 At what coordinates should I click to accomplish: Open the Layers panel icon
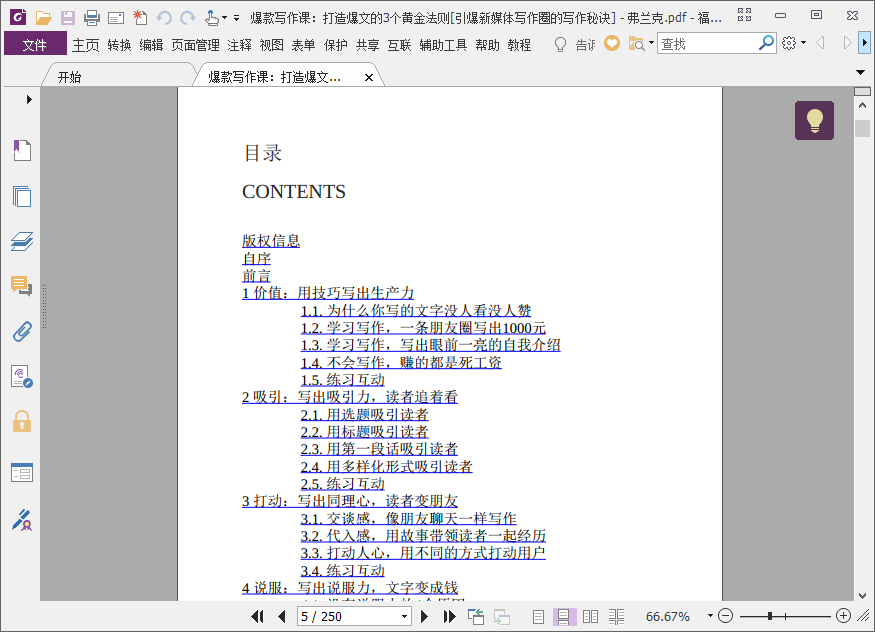click(22, 242)
